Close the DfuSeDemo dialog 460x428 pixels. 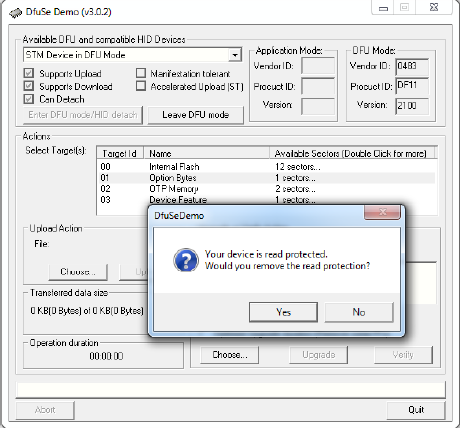click(383, 212)
